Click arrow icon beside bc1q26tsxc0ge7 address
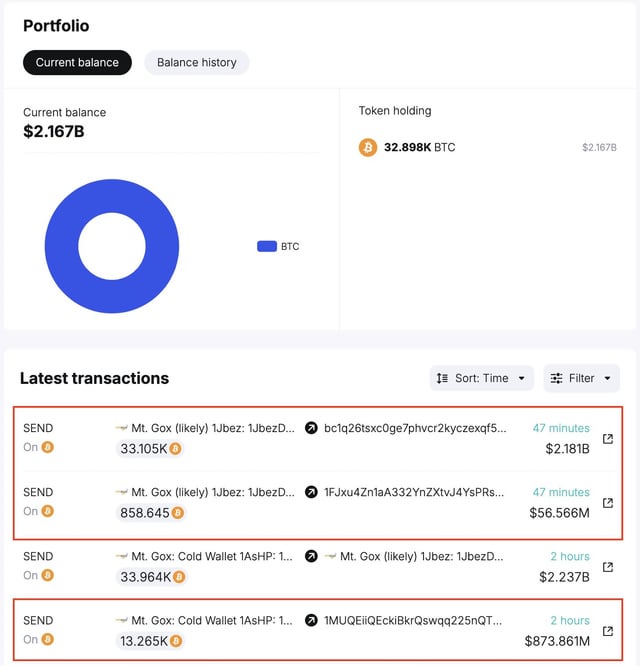Viewport: 640px width, 666px height. tap(311, 428)
